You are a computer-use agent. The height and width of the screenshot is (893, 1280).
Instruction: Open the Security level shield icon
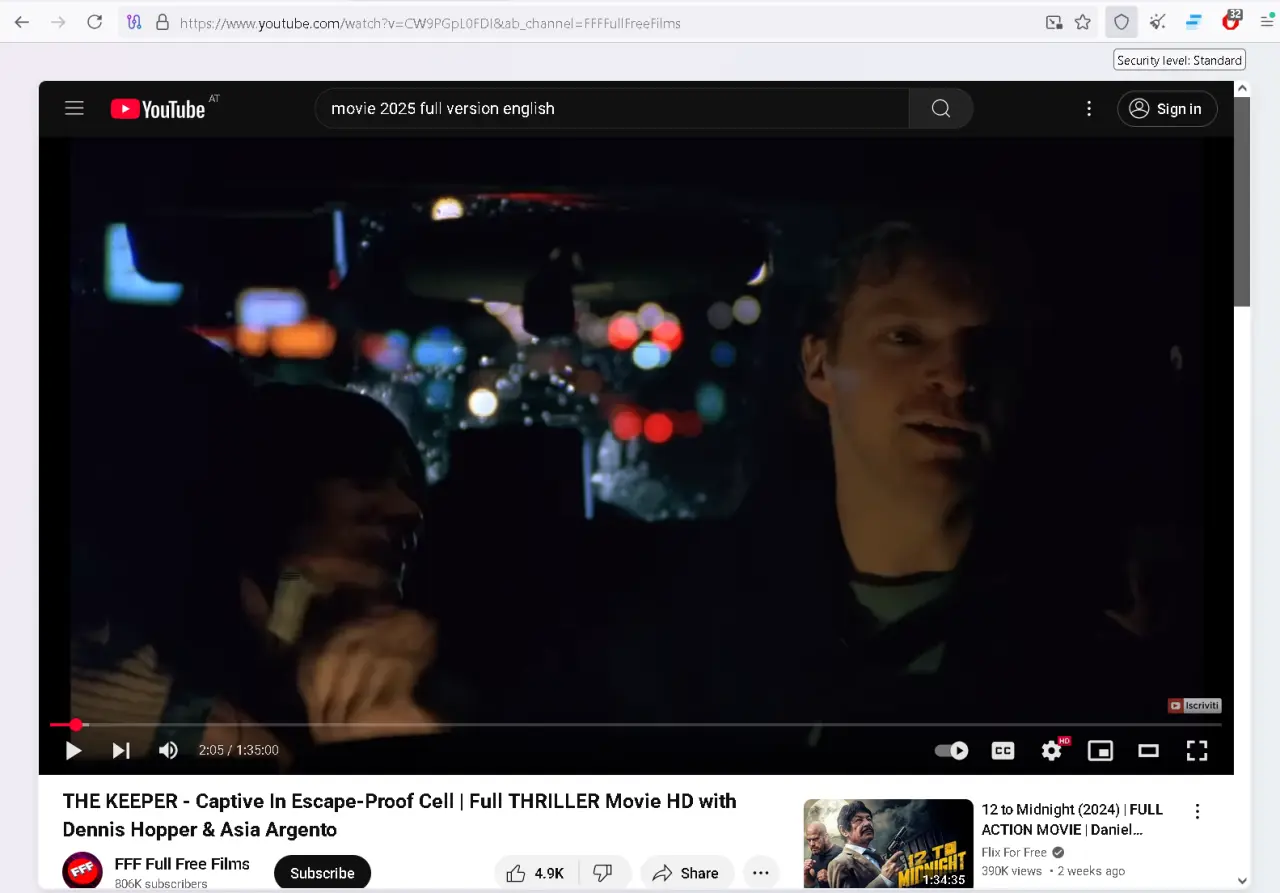[x=1122, y=22]
